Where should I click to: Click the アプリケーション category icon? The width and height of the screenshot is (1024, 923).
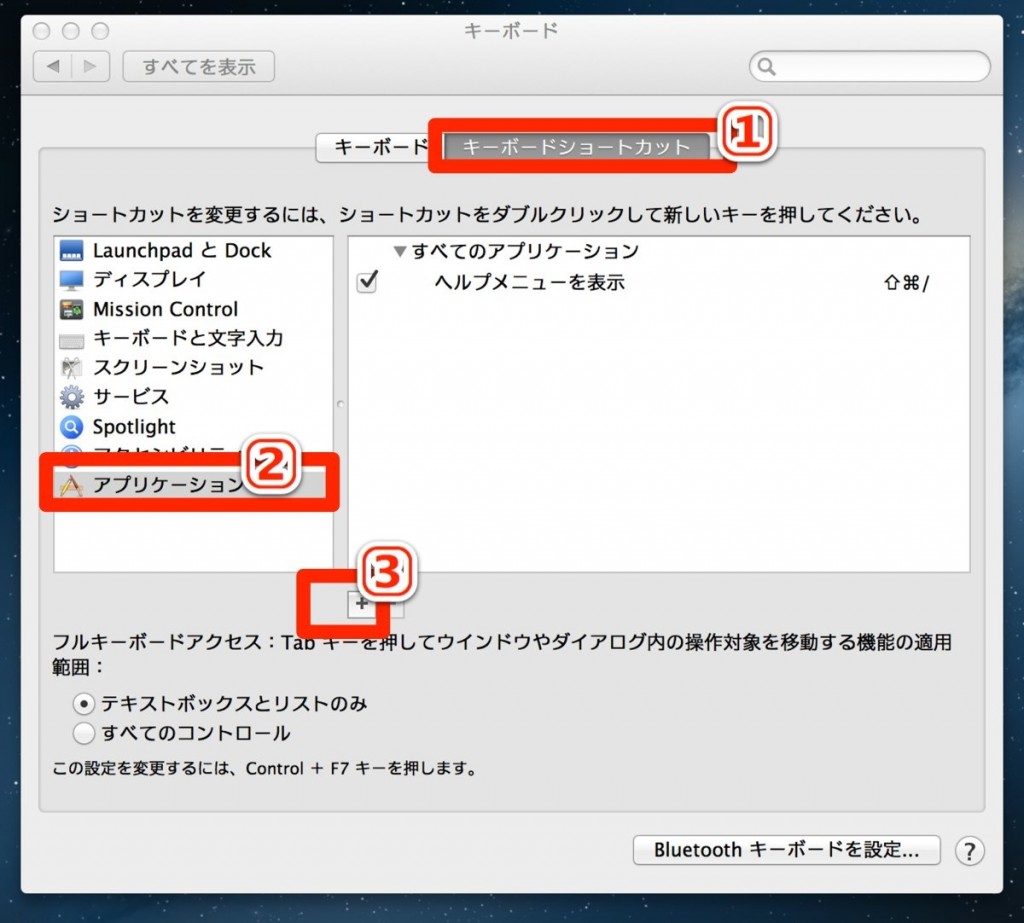pyautogui.click(x=72, y=486)
